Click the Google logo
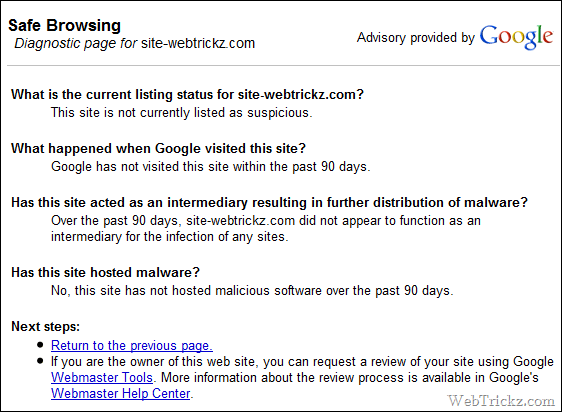Image resolution: width=562 pixels, height=412 pixels. coord(516,37)
